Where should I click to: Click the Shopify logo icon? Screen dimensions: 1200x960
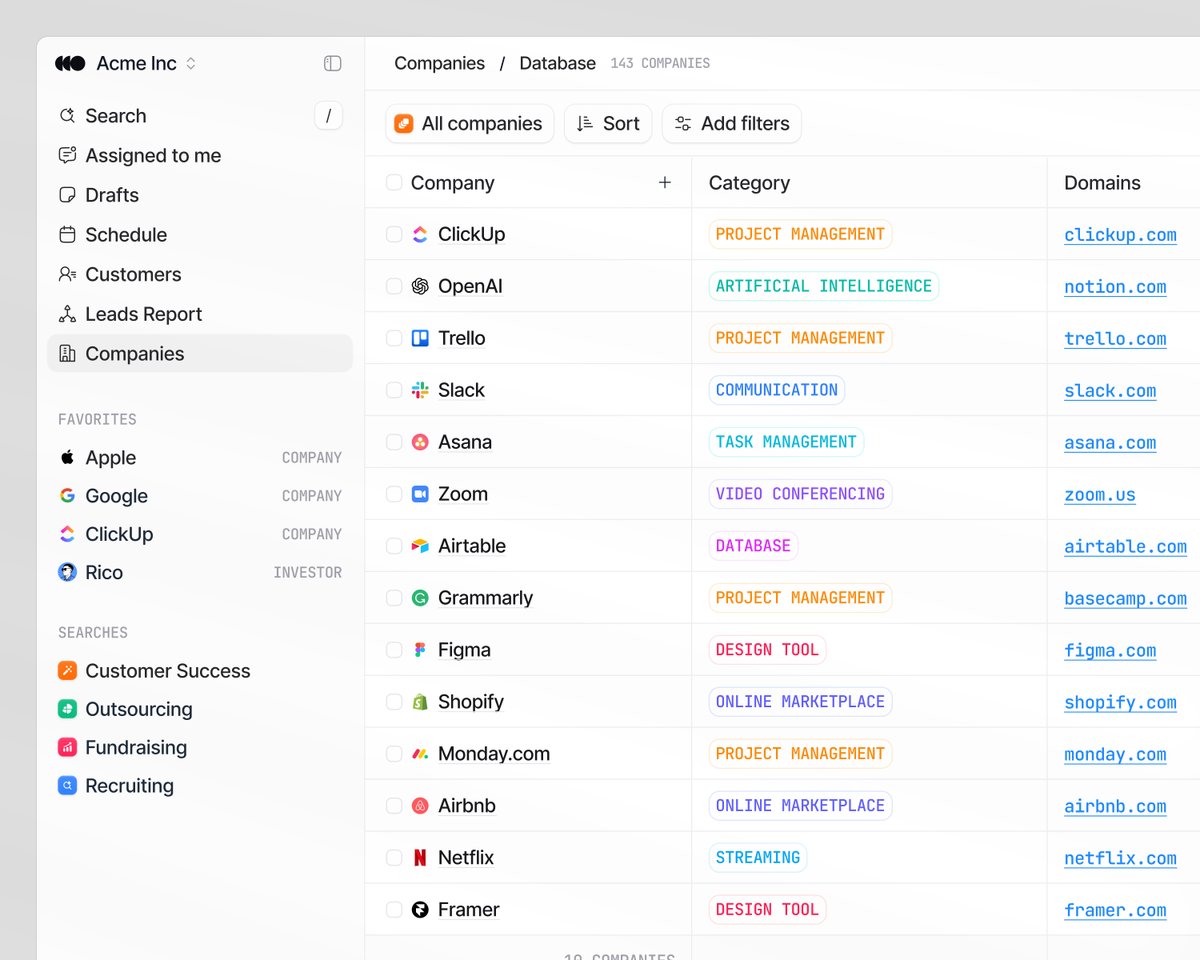[x=420, y=702]
